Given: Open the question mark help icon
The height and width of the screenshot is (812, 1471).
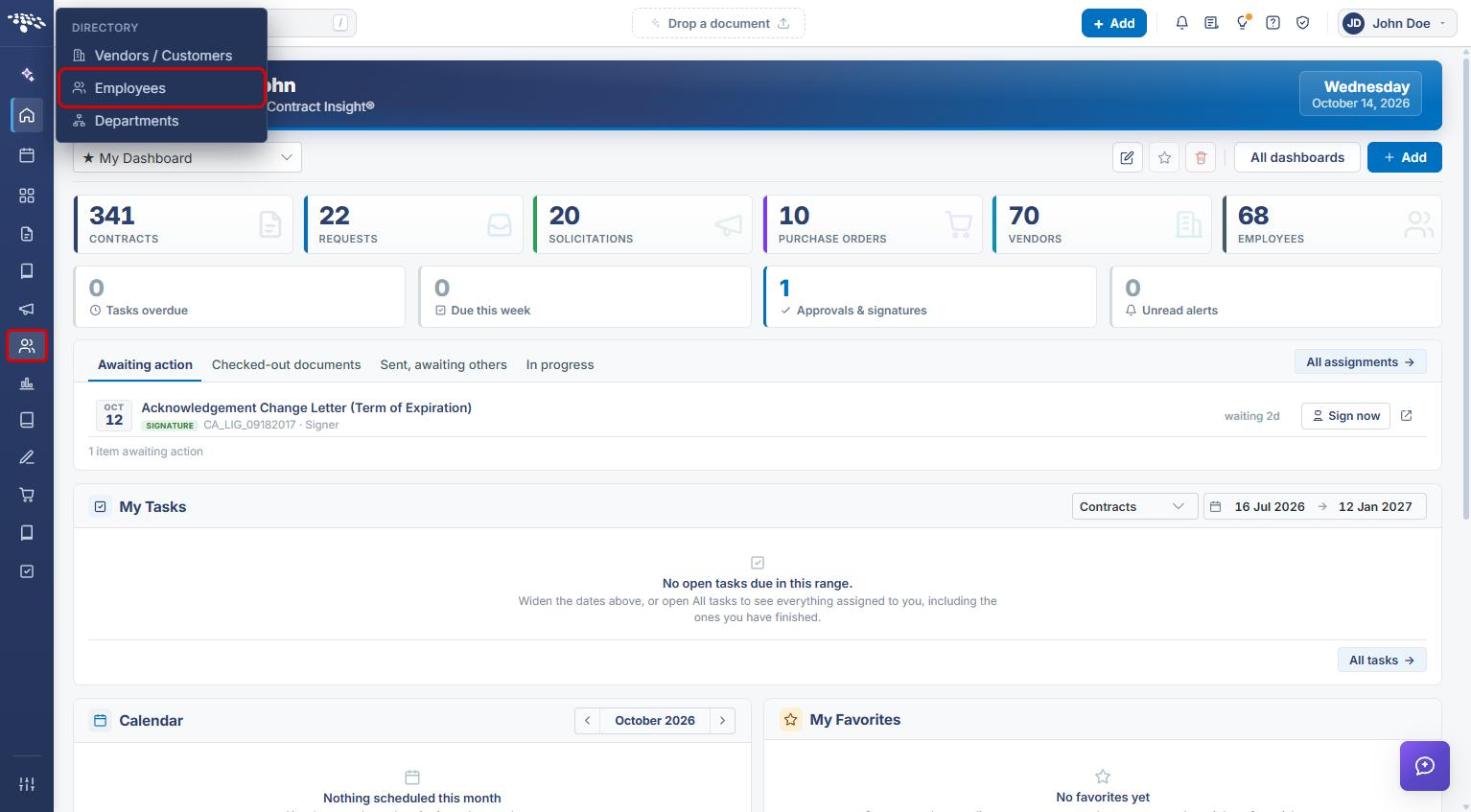Looking at the screenshot, I should click(x=1273, y=23).
